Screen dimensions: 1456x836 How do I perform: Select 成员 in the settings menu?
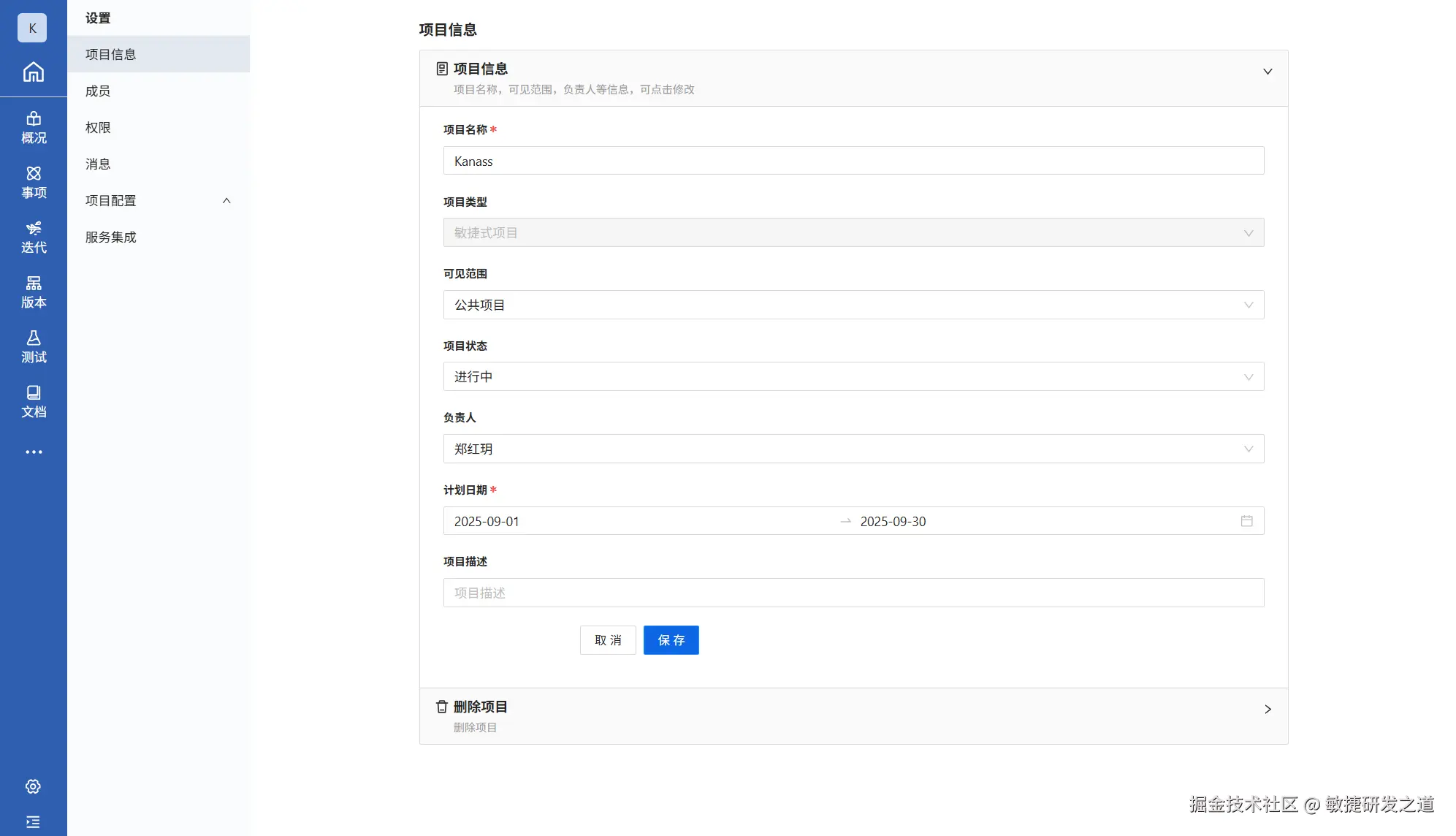pyautogui.click(x=98, y=91)
